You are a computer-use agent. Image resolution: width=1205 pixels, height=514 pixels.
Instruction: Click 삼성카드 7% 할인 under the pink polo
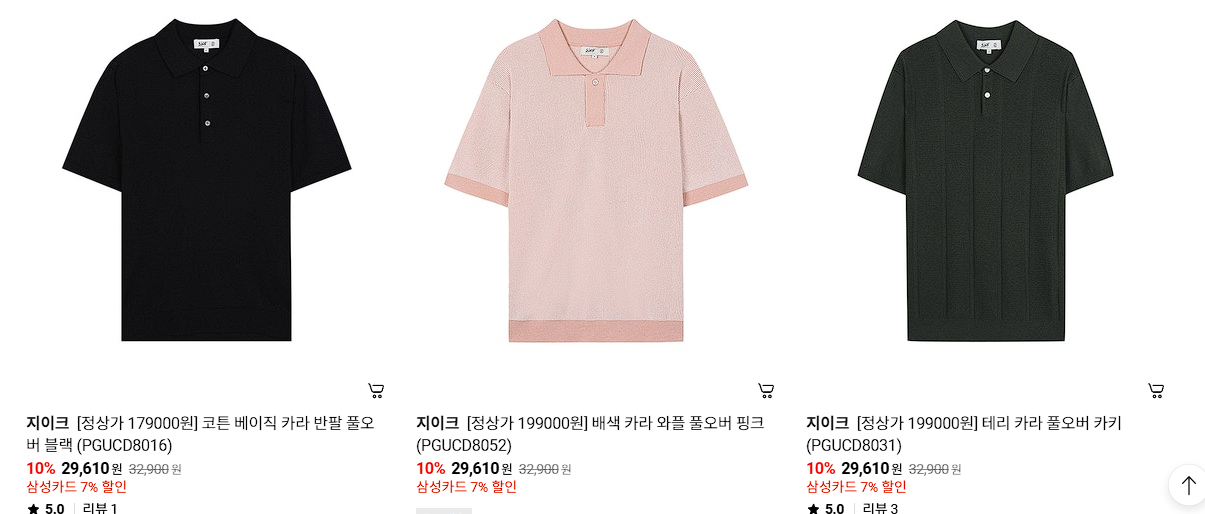[467, 487]
